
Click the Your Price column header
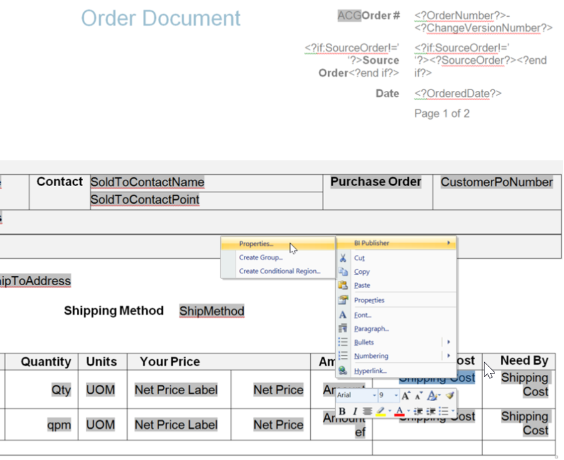(170, 361)
